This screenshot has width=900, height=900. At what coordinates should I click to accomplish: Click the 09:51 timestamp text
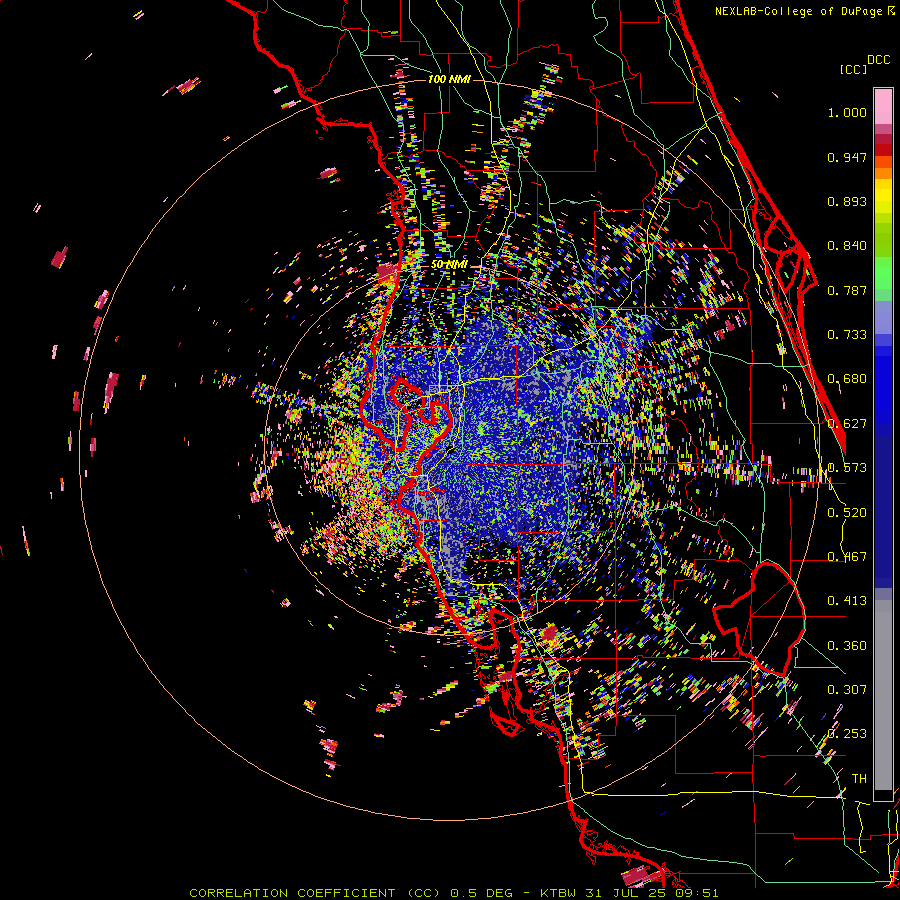pos(695,893)
